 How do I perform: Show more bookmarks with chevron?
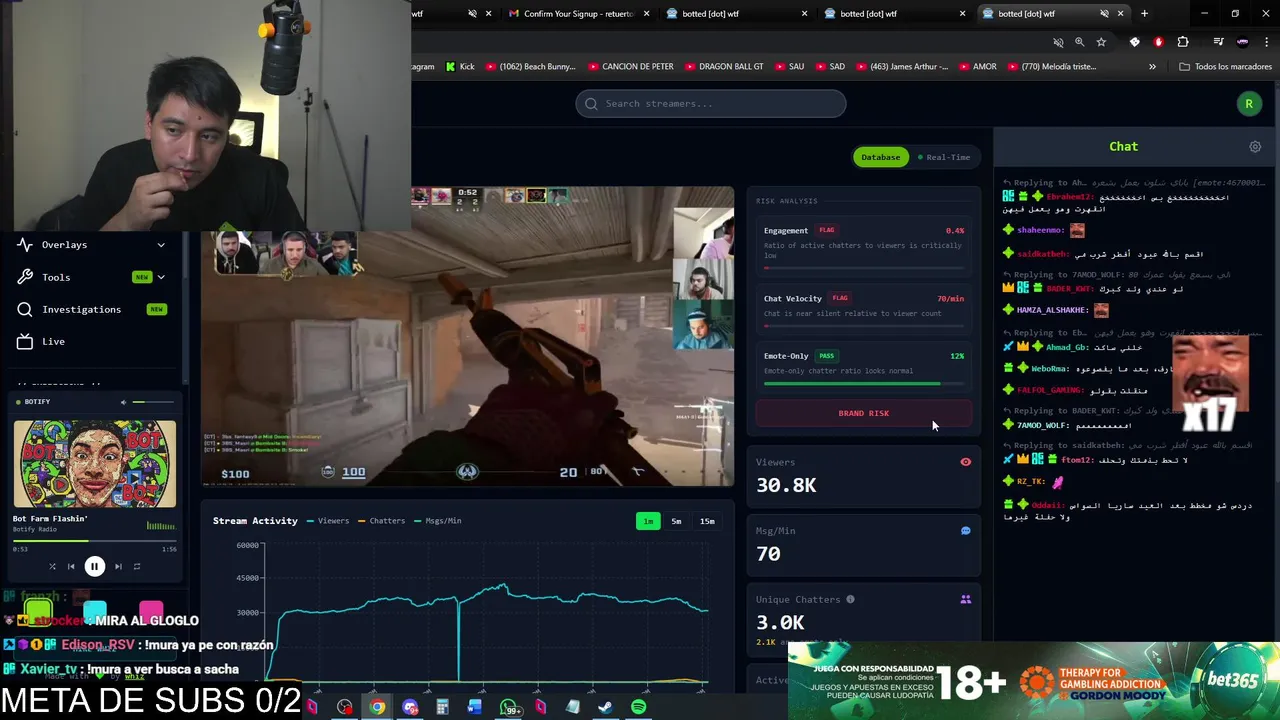pos(1152,66)
